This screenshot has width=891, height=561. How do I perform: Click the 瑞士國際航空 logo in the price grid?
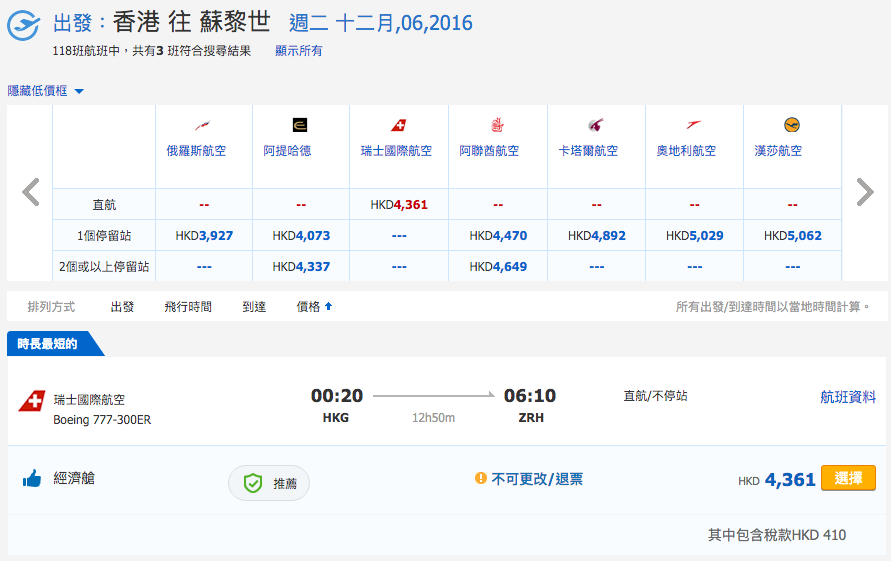coord(399,125)
